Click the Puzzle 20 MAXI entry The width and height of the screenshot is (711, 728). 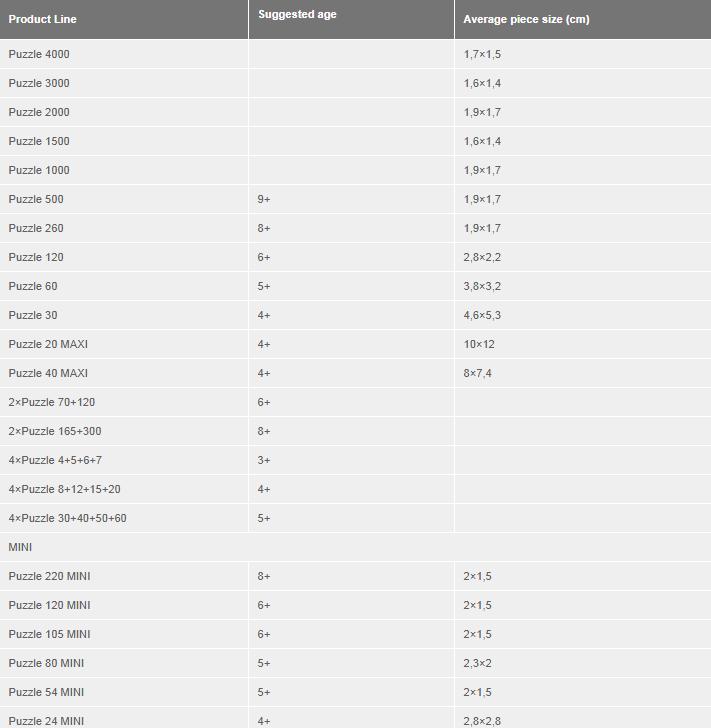(x=48, y=344)
